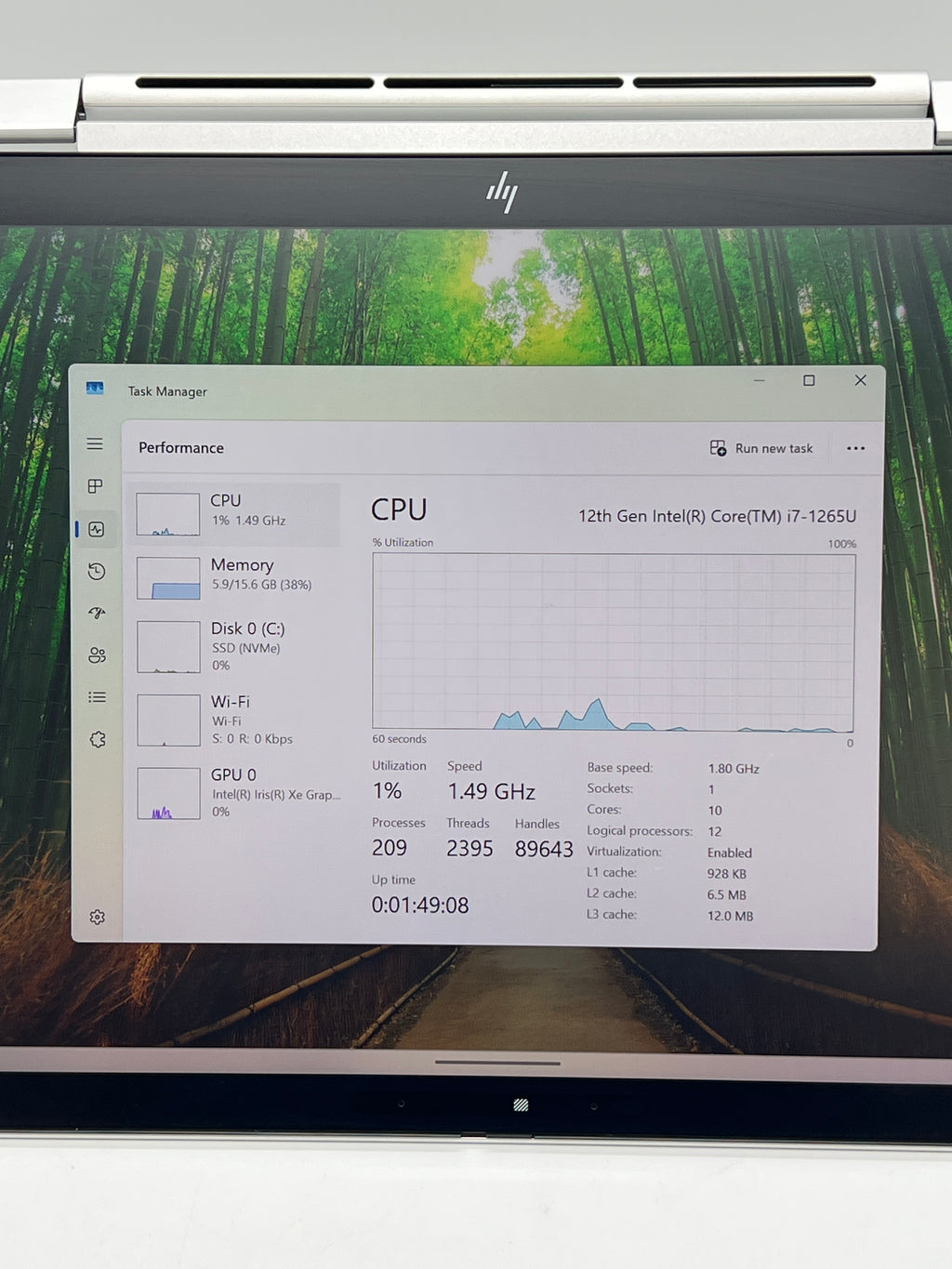952x1269 pixels.
Task: Click the Task Manager app icon
Action: click(95, 389)
